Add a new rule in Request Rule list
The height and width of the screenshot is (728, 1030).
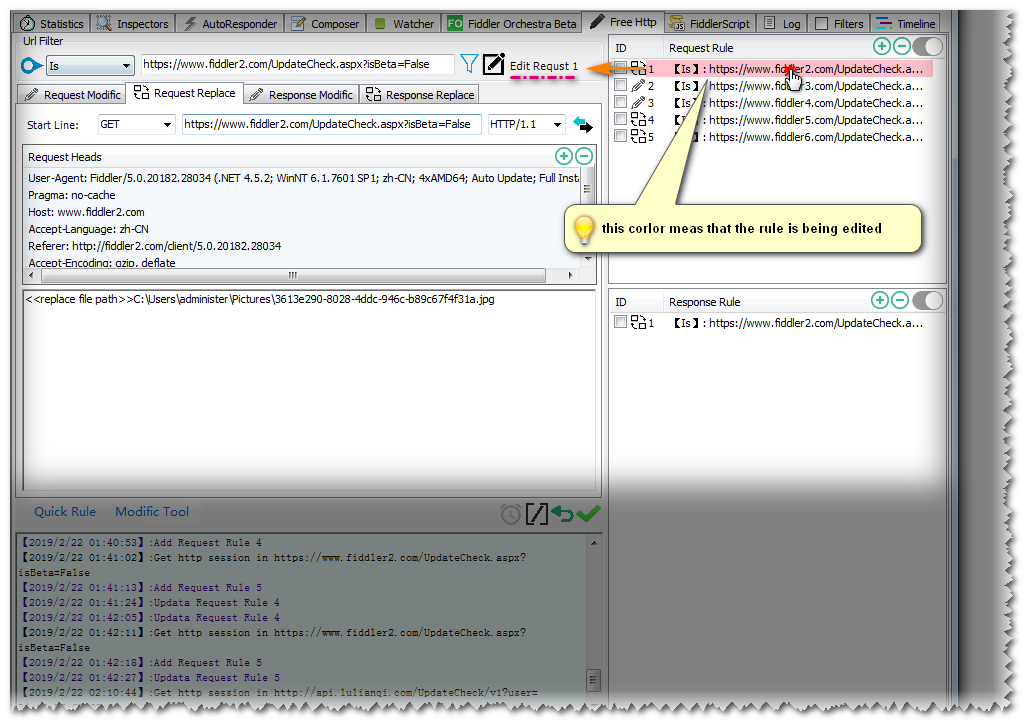pyautogui.click(x=882, y=46)
